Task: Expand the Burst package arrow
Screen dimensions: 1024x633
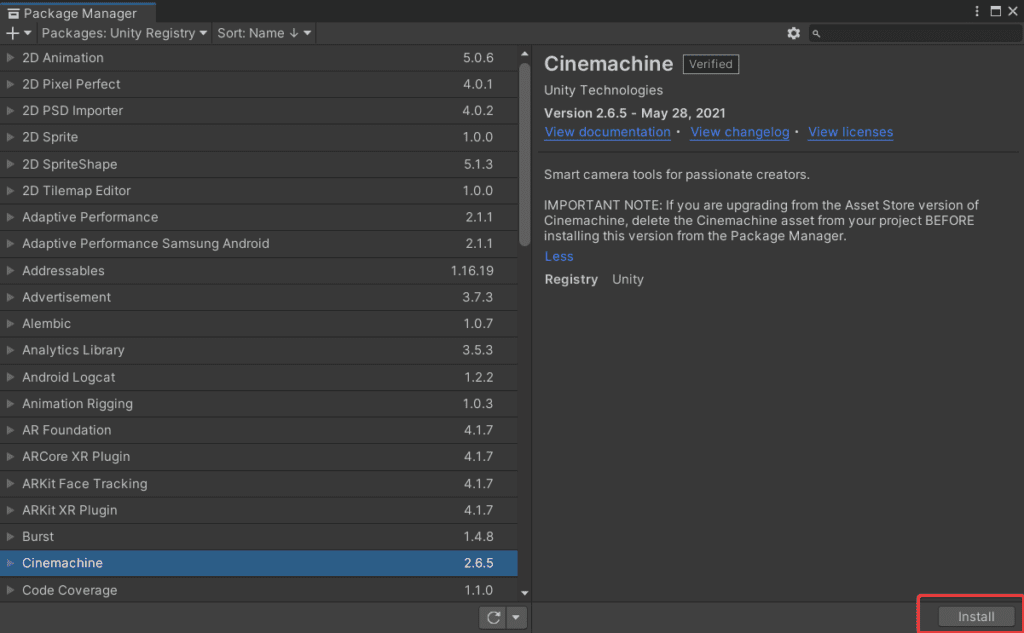Action: tap(10, 536)
